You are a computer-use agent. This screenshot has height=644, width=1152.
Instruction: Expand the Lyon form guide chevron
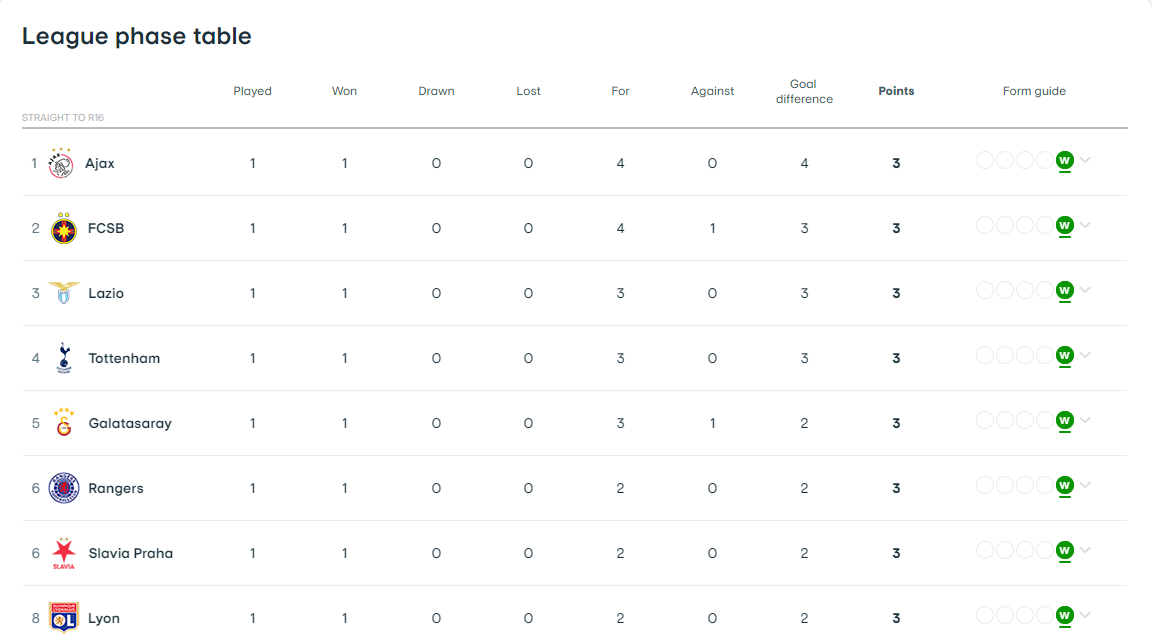pos(1085,615)
